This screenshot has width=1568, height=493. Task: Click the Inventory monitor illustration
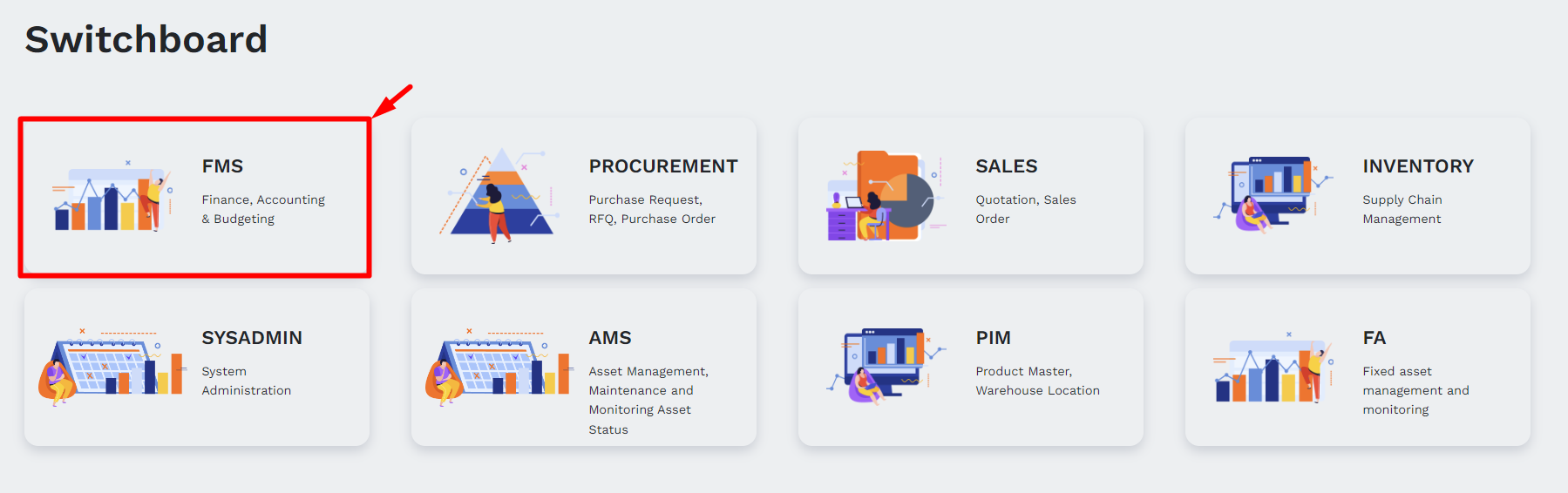[1273, 196]
